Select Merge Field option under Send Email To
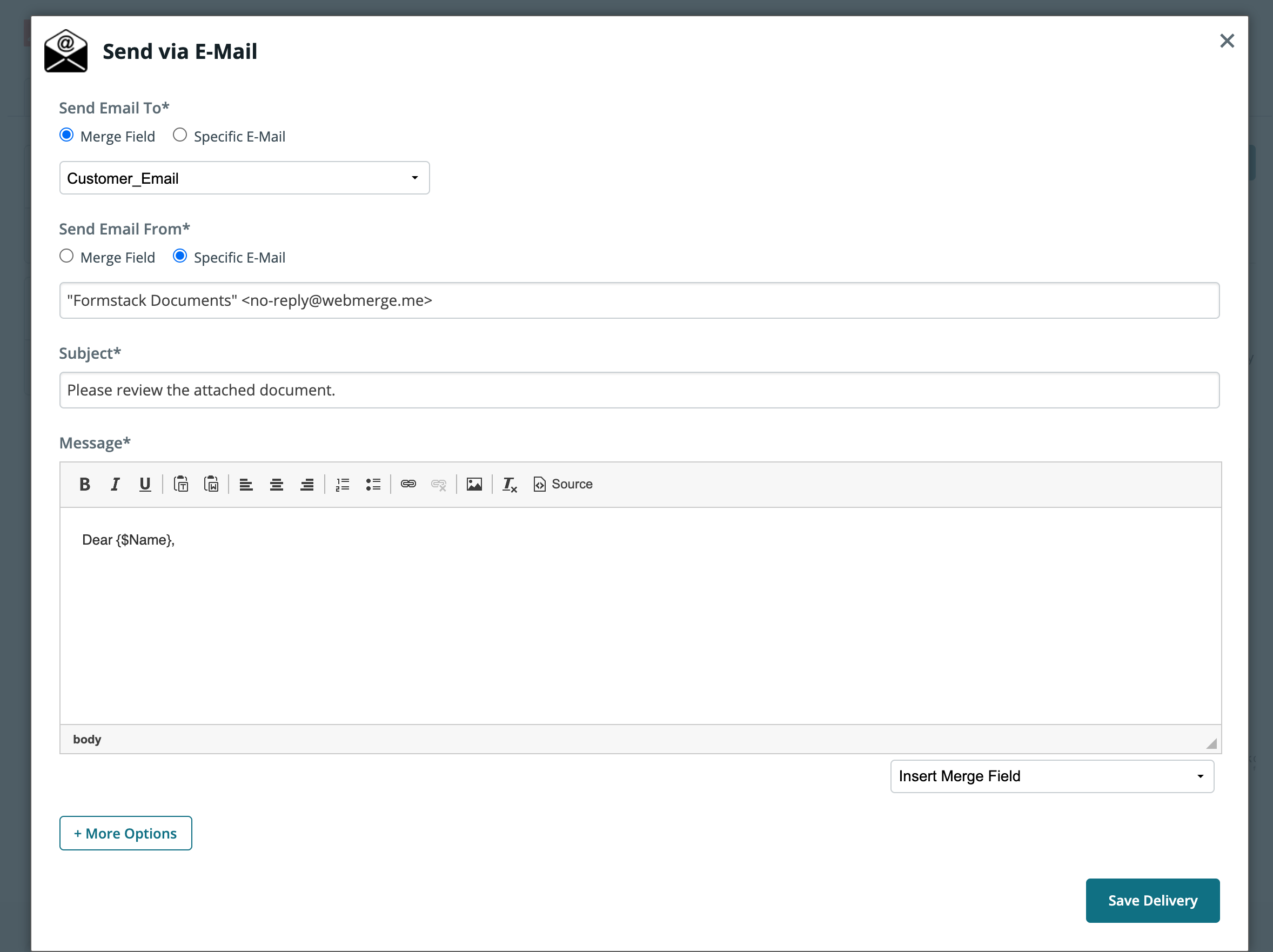Viewport: 1273px width, 952px height. (x=66, y=134)
